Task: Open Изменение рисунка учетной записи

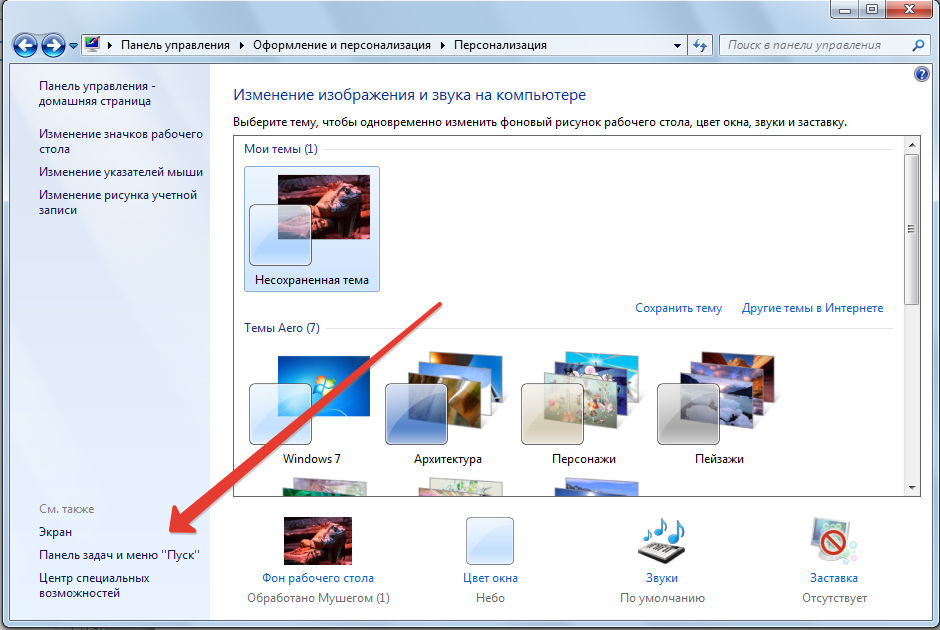Action: tap(118, 203)
